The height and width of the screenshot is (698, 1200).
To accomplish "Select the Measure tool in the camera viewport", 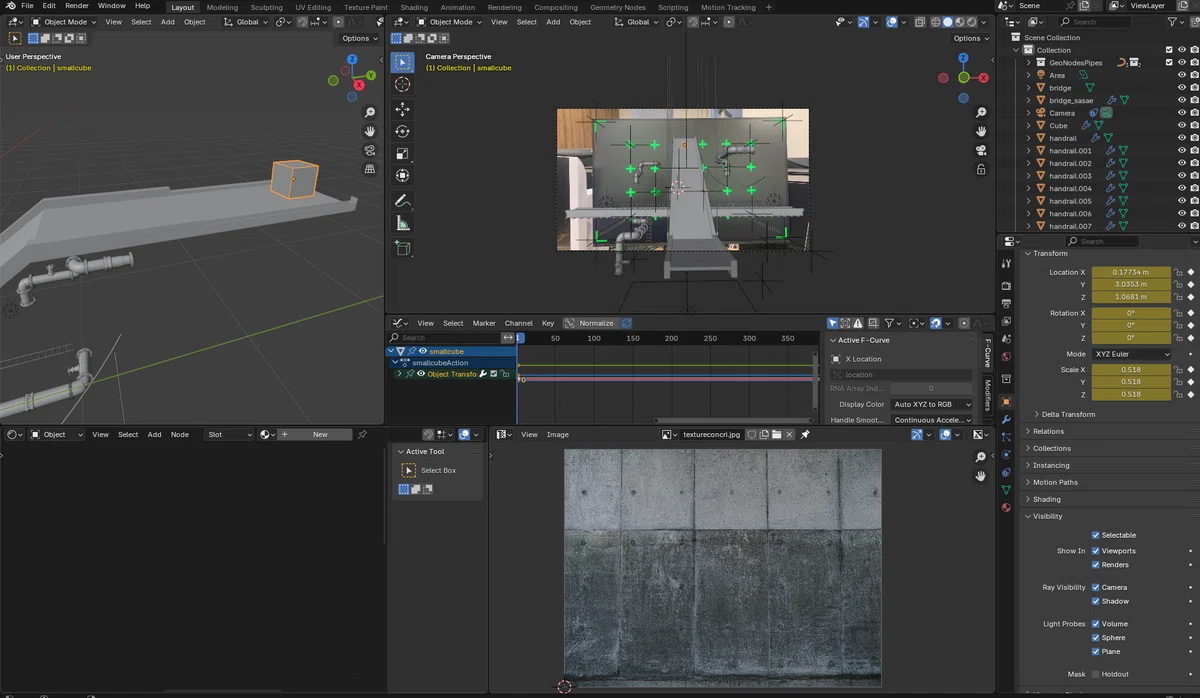I will coord(402,223).
